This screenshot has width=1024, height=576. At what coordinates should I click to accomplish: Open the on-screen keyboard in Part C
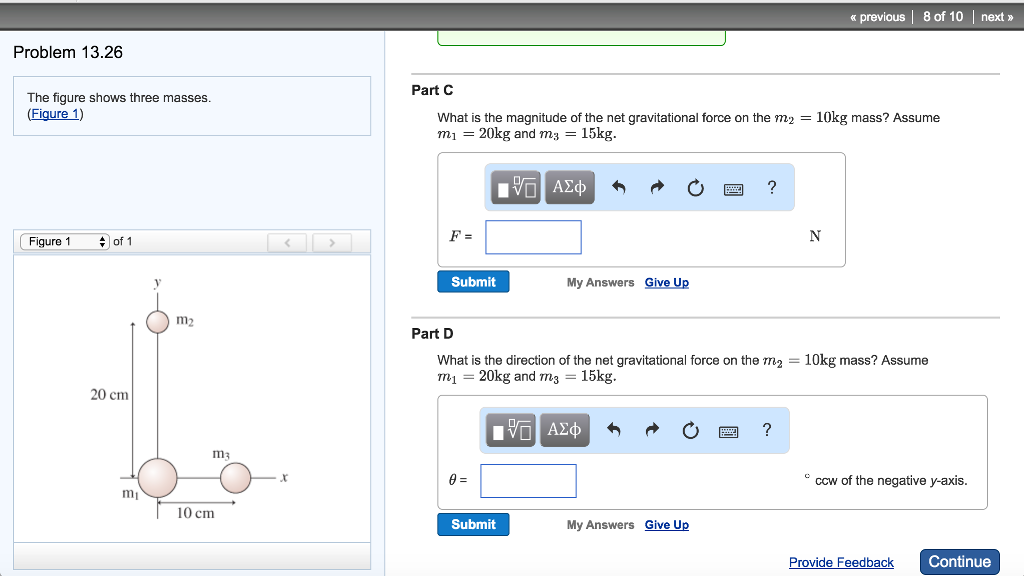coord(733,188)
